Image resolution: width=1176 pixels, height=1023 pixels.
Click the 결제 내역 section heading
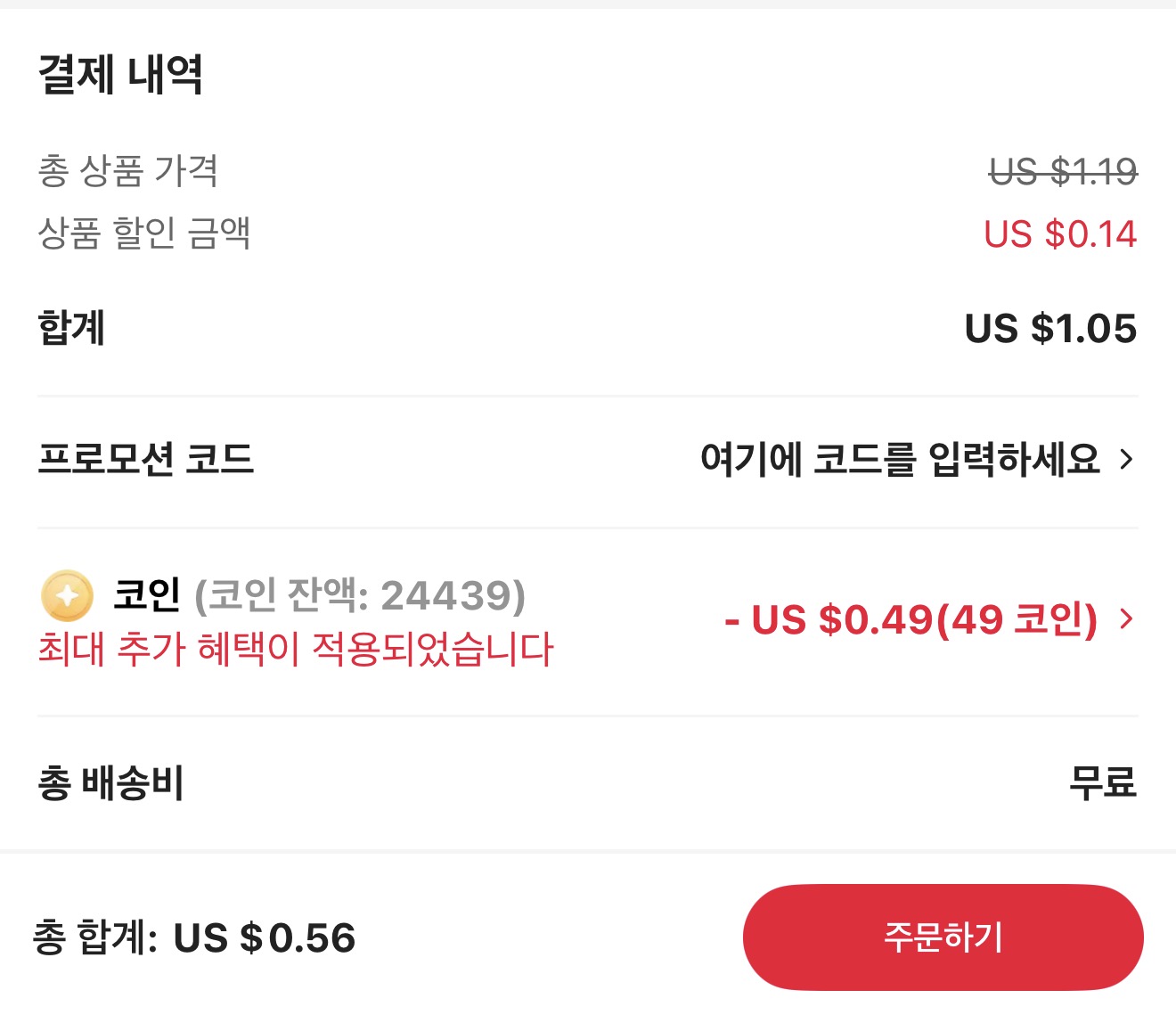point(120,77)
